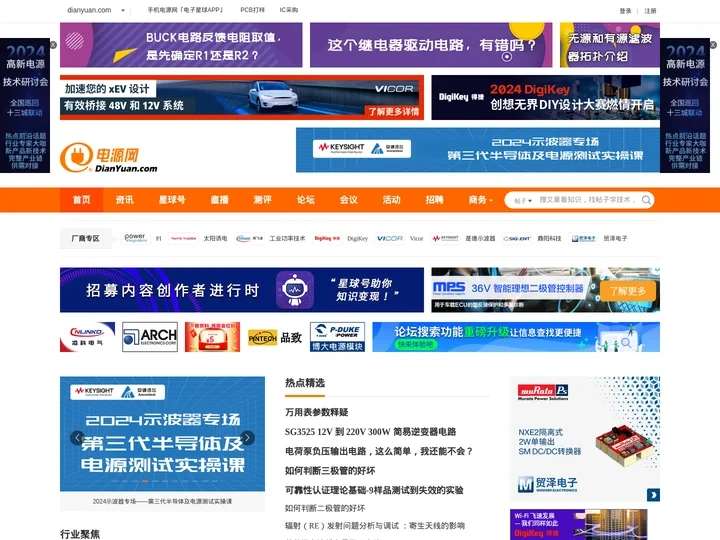Screen dimensions: 720x540
Task: Click 了解更多详情 on Vicor xEV banner
Action: (x=394, y=112)
